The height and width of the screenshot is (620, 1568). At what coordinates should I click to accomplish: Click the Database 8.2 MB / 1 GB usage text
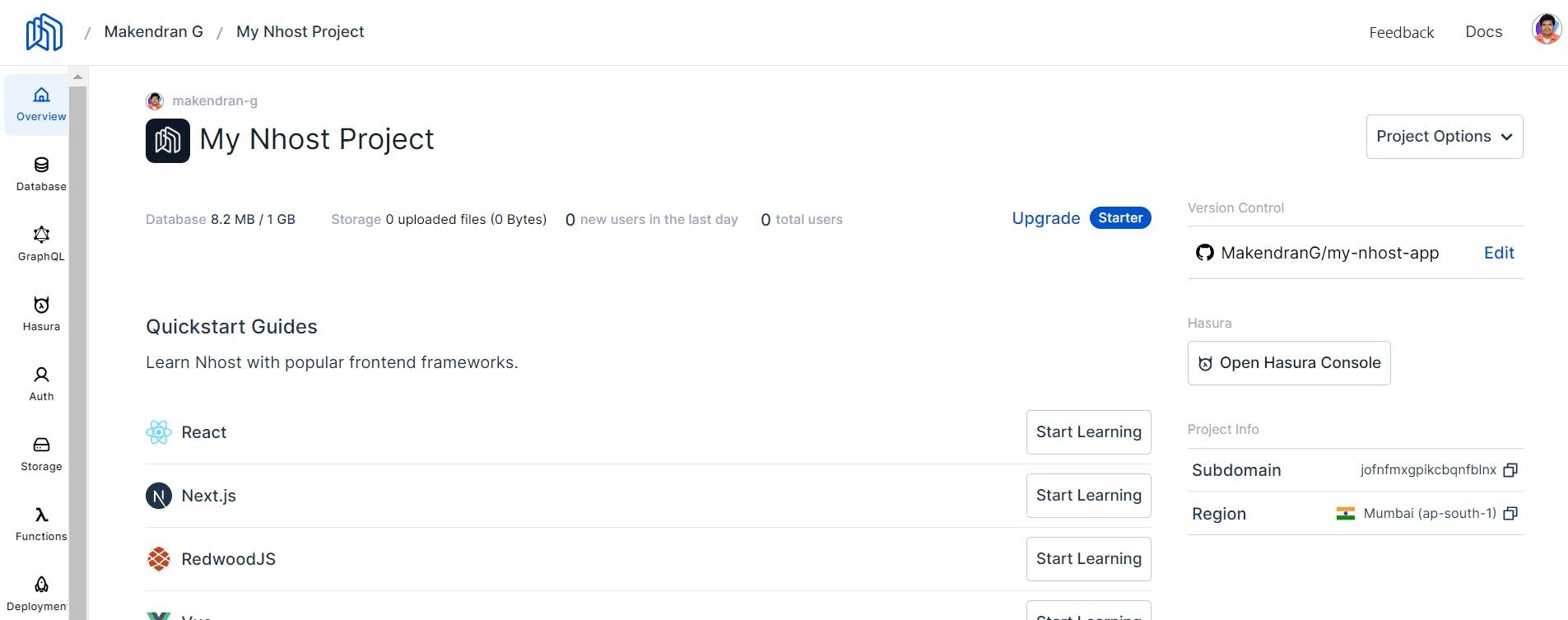(221, 220)
